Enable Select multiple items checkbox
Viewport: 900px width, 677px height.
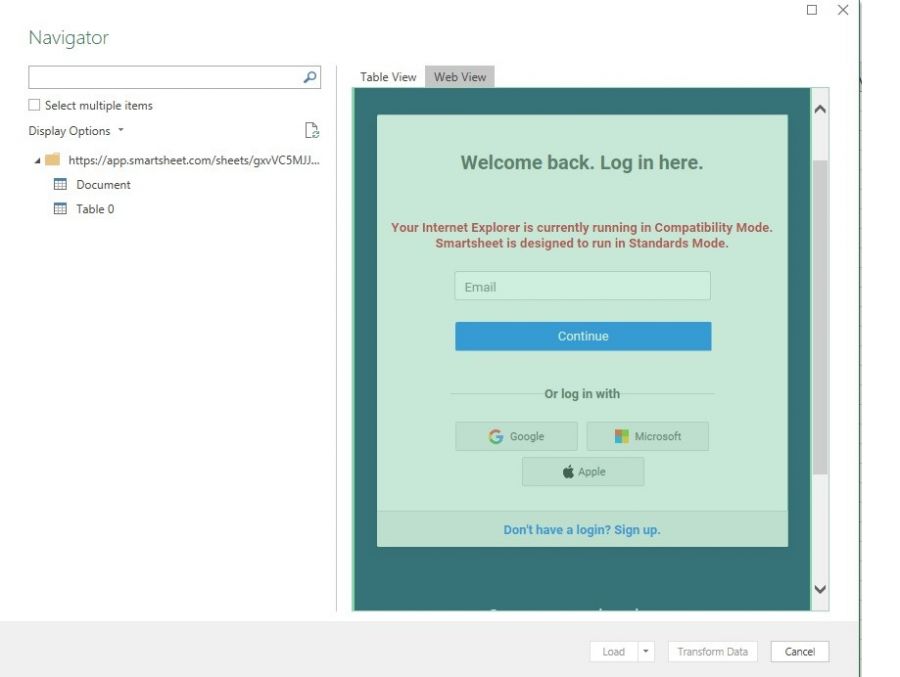(34, 105)
